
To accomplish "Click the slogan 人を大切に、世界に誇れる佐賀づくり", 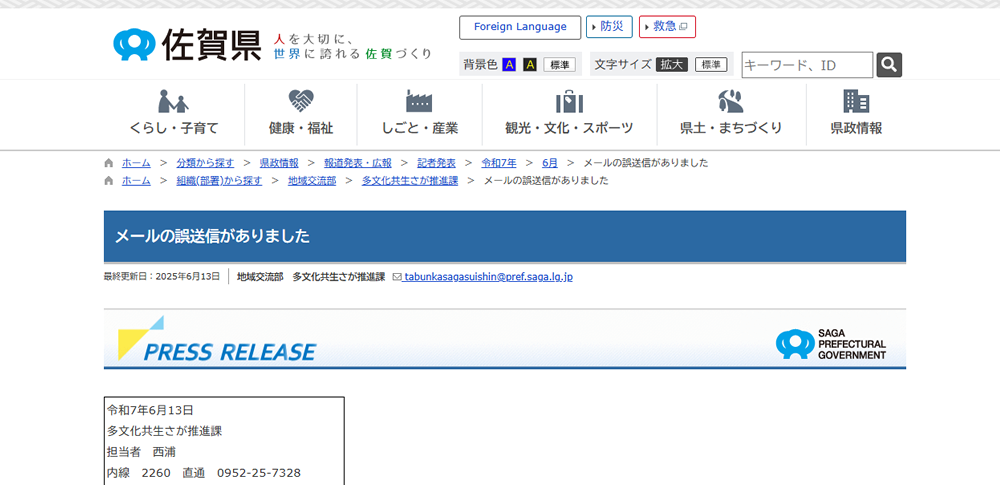I will (353, 46).
